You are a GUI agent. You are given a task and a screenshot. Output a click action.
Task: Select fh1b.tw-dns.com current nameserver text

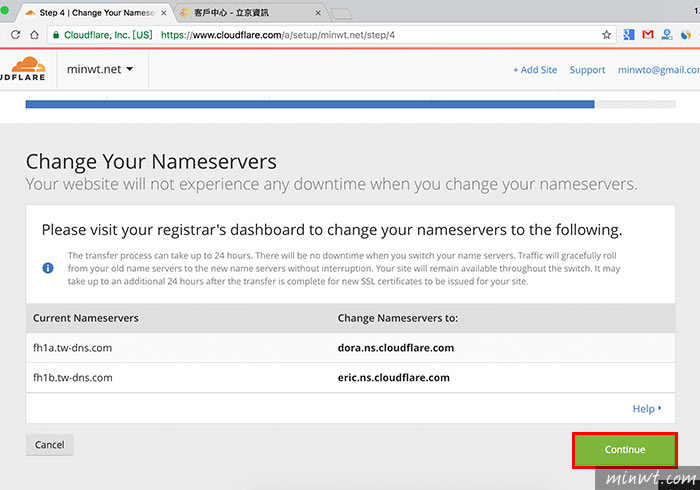coord(72,378)
